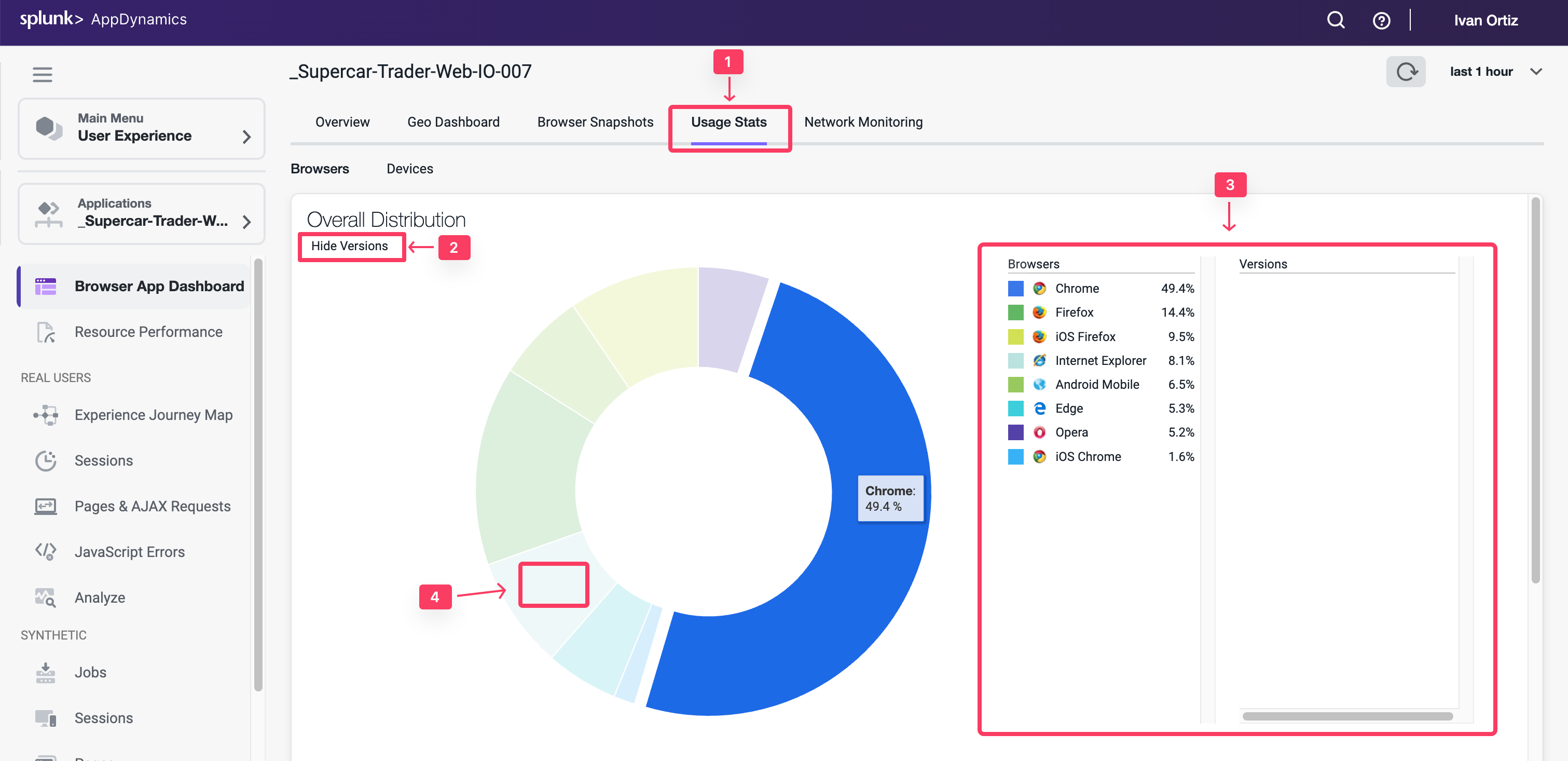Click the Resource Performance icon
Screen dimensions: 1568x761
tap(46, 332)
